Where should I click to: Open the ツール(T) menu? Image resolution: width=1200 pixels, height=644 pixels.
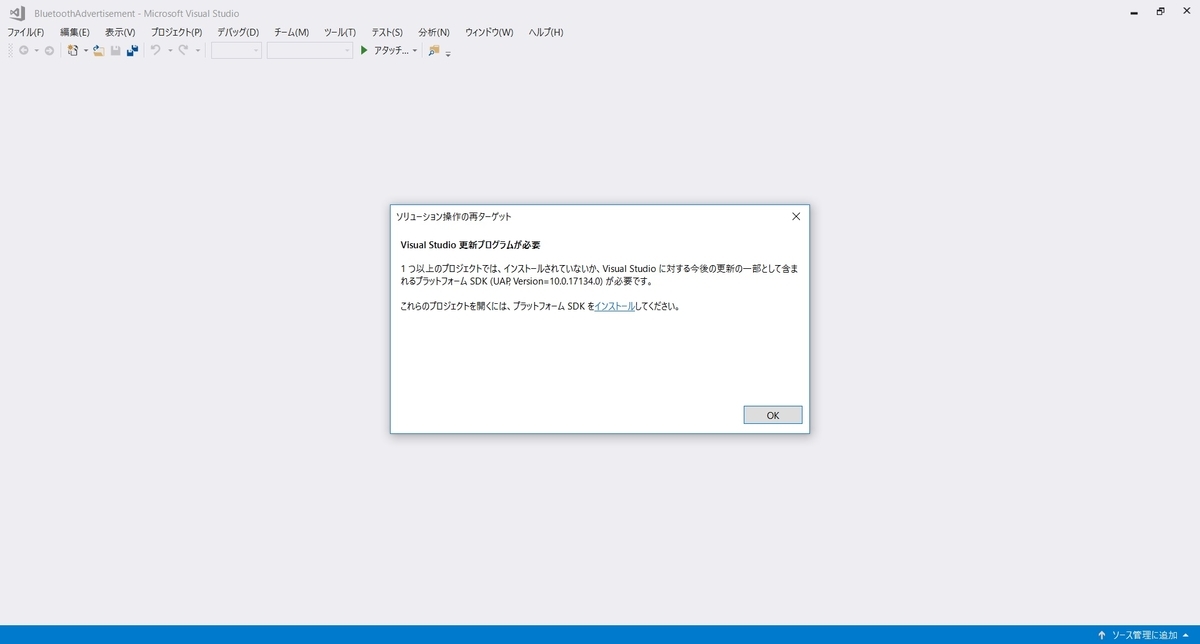tap(340, 32)
